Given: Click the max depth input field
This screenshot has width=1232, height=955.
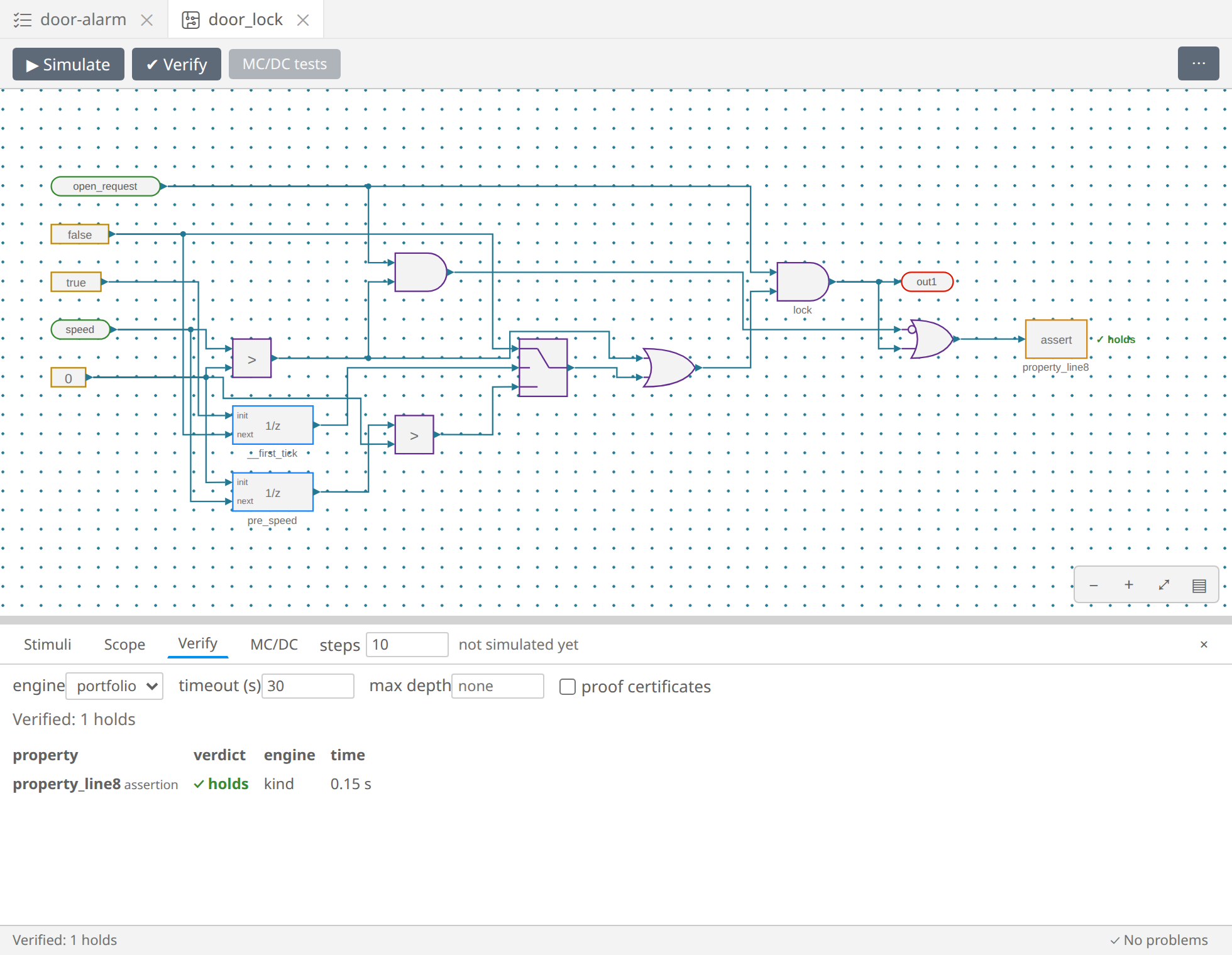Looking at the screenshot, I should tap(497, 686).
